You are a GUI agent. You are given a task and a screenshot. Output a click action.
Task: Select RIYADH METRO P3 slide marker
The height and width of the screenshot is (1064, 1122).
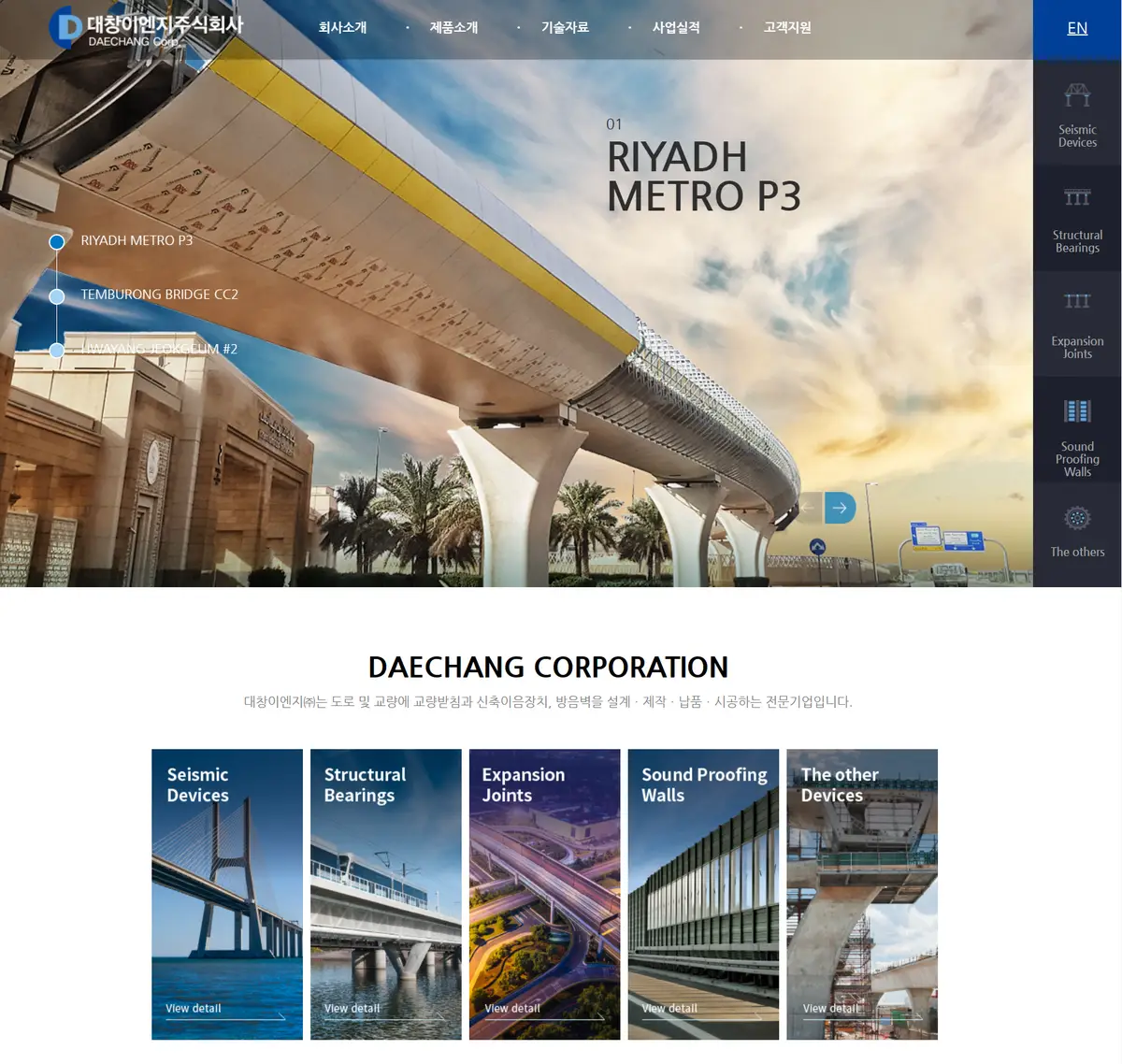tap(56, 242)
